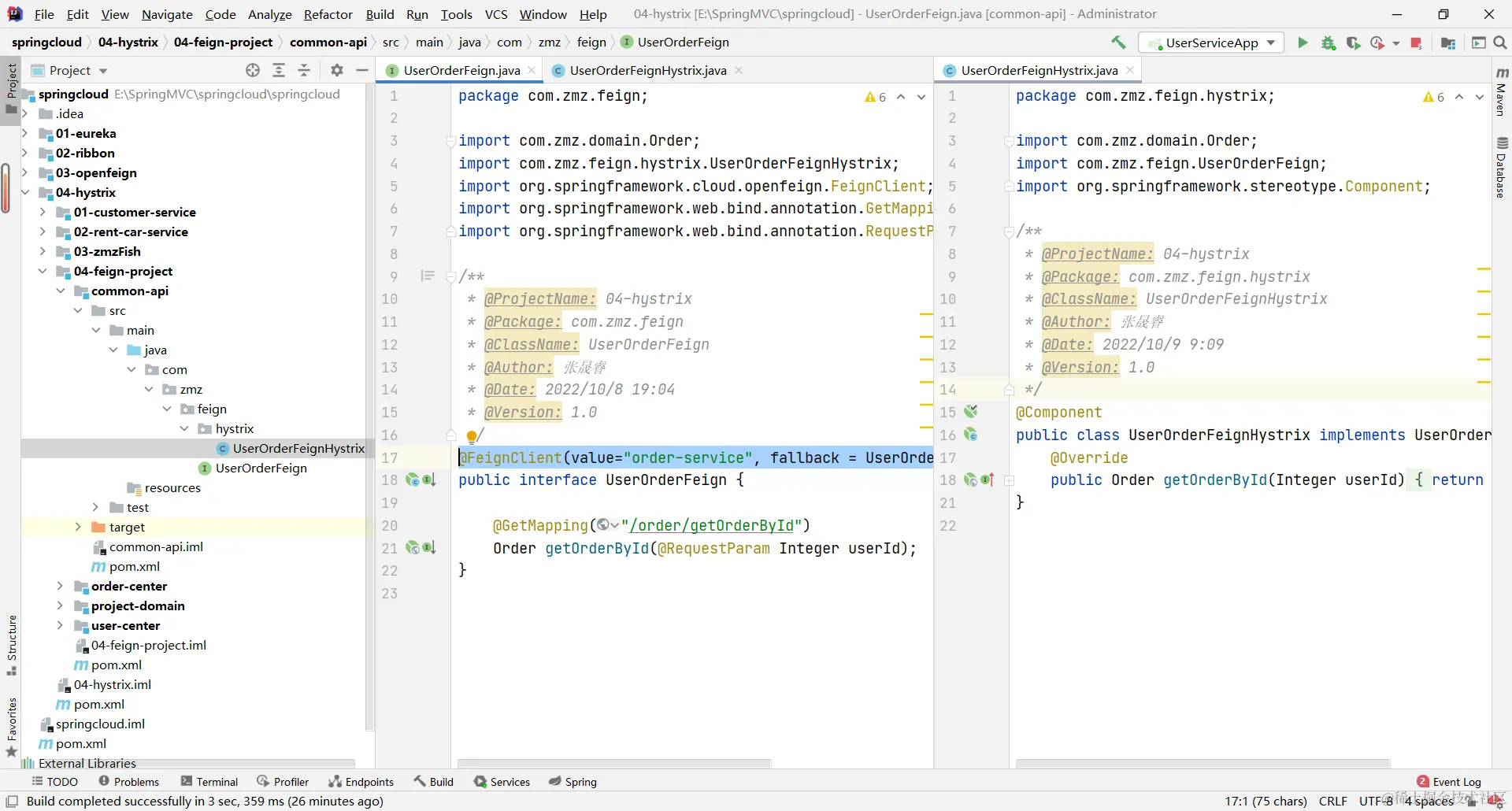Toggle tool window bars in the status bar corner
1512x811 pixels.
12,802
